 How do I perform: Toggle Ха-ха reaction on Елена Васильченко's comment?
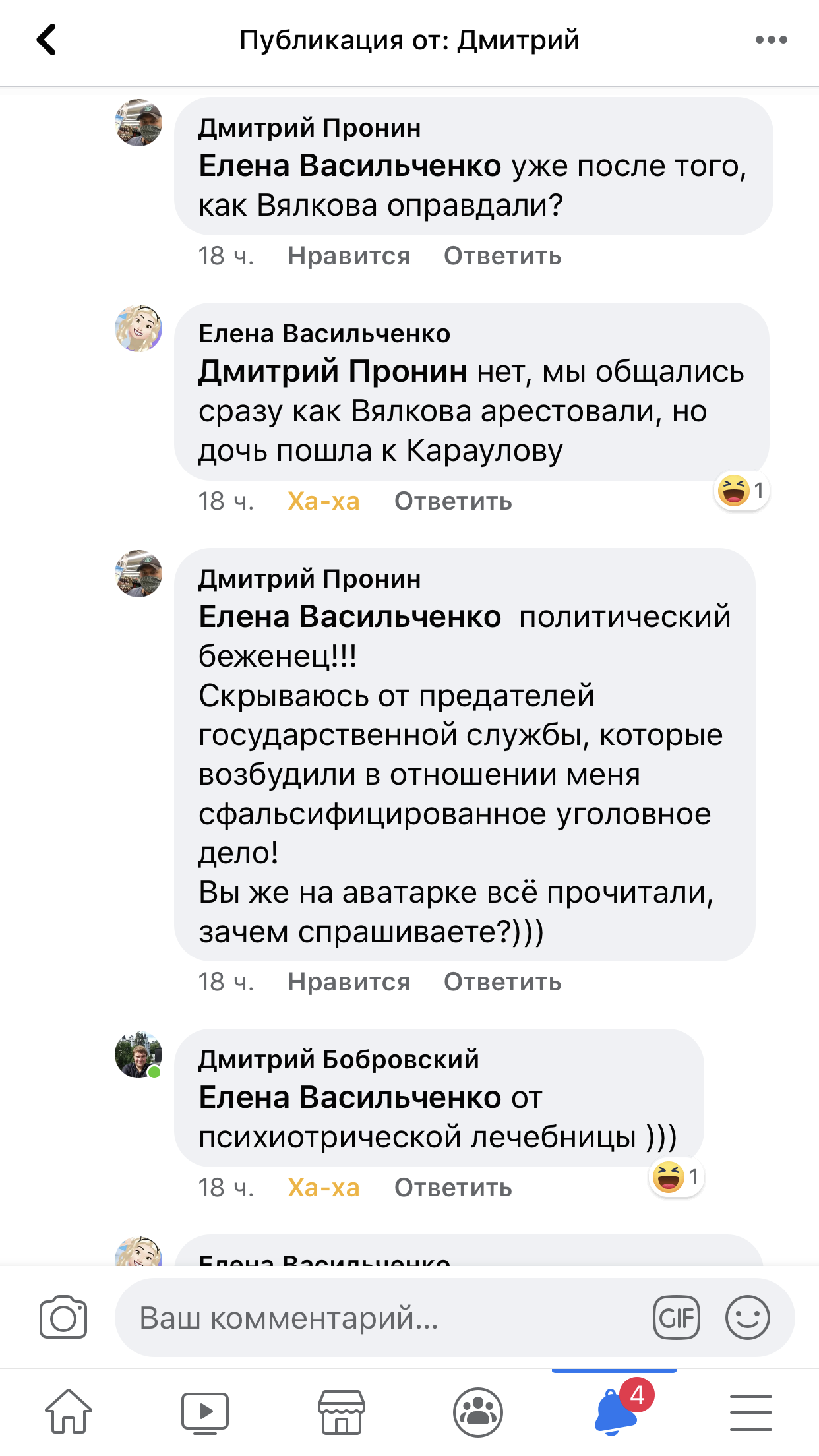coord(324,501)
